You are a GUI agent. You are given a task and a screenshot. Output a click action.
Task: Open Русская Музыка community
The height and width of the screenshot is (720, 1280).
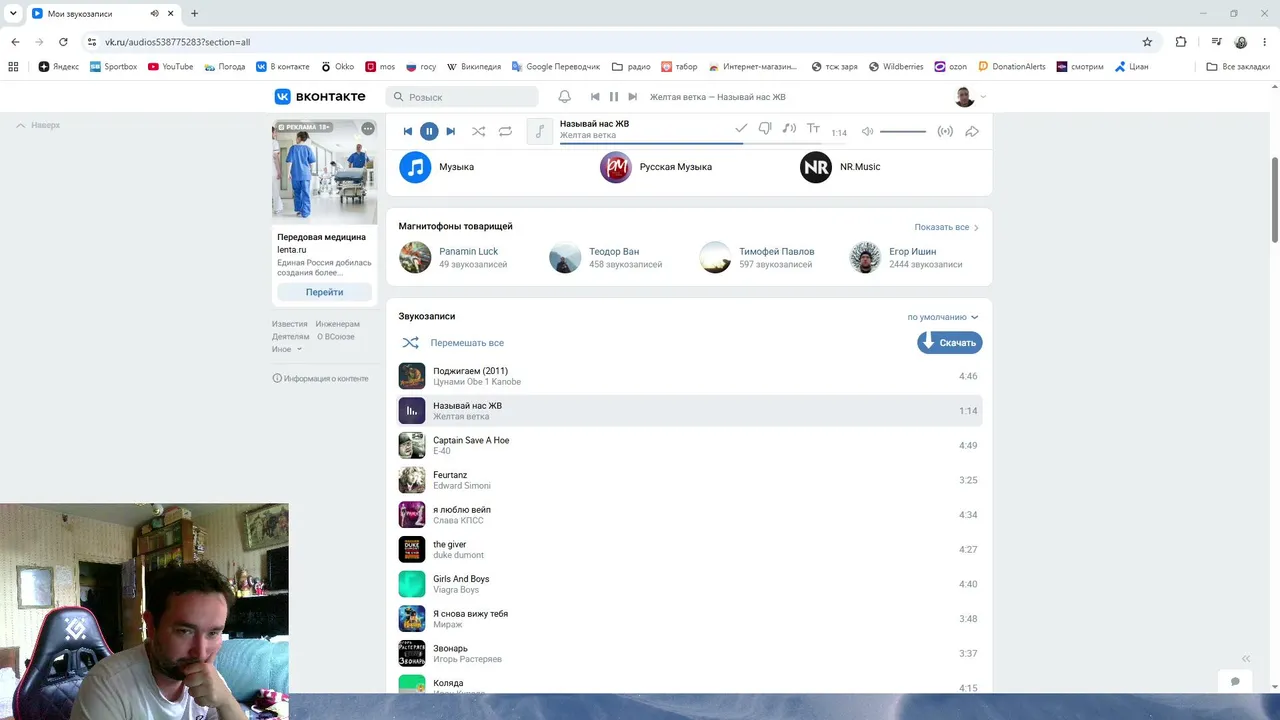point(656,167)
